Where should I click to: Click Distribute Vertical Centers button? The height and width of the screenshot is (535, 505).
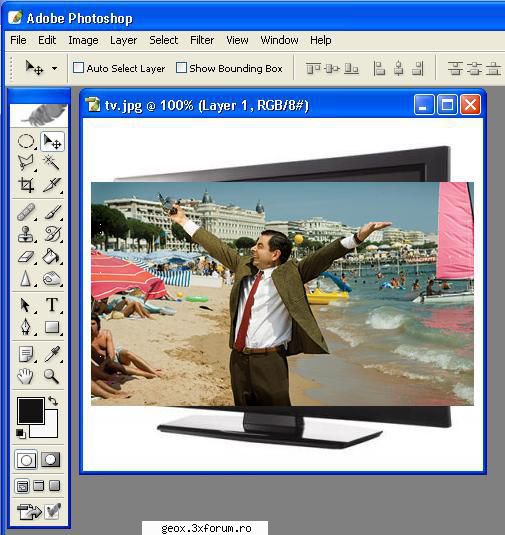(x=474, y=69)
